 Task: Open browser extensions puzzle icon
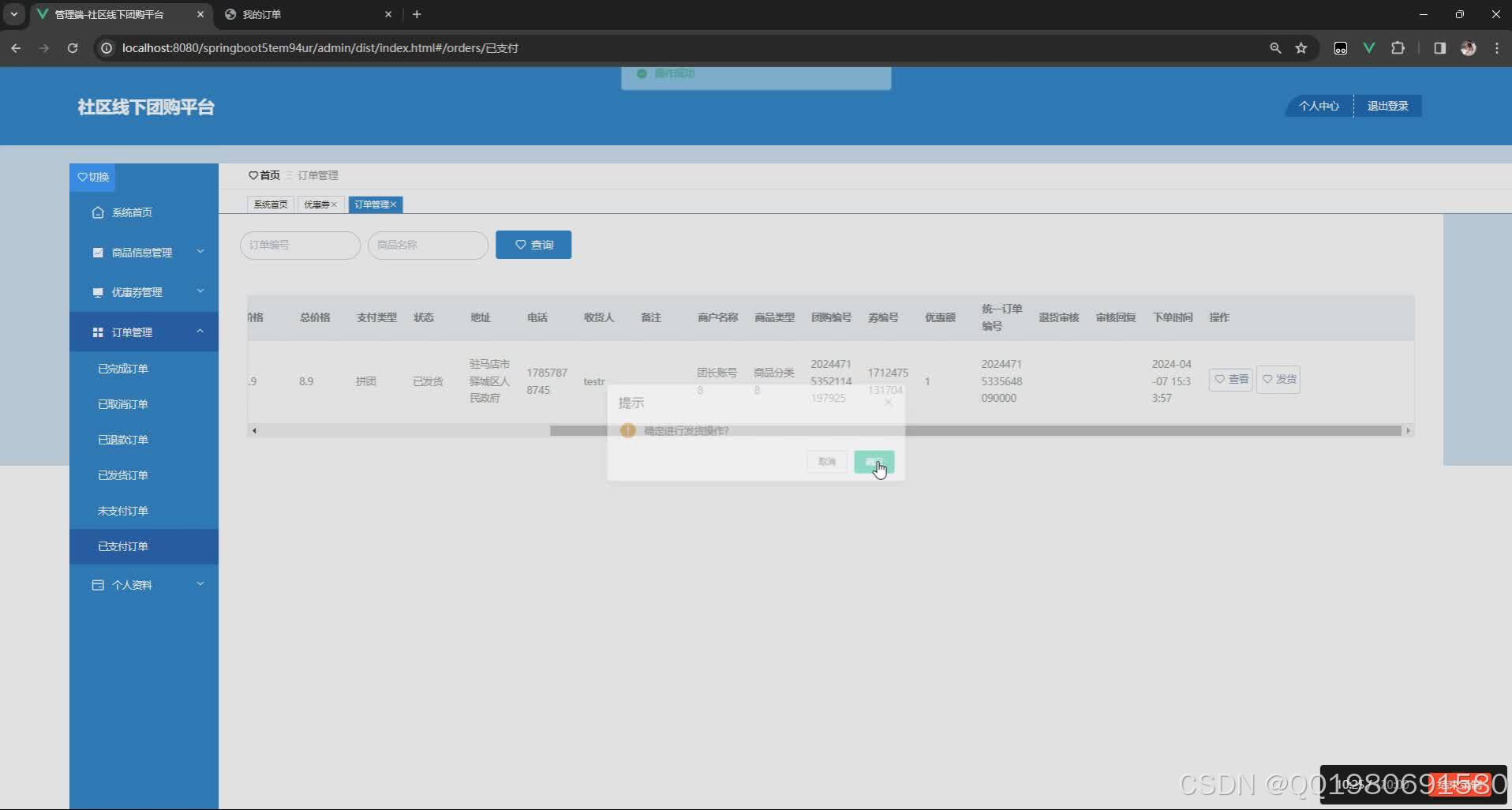[1398, 48]
